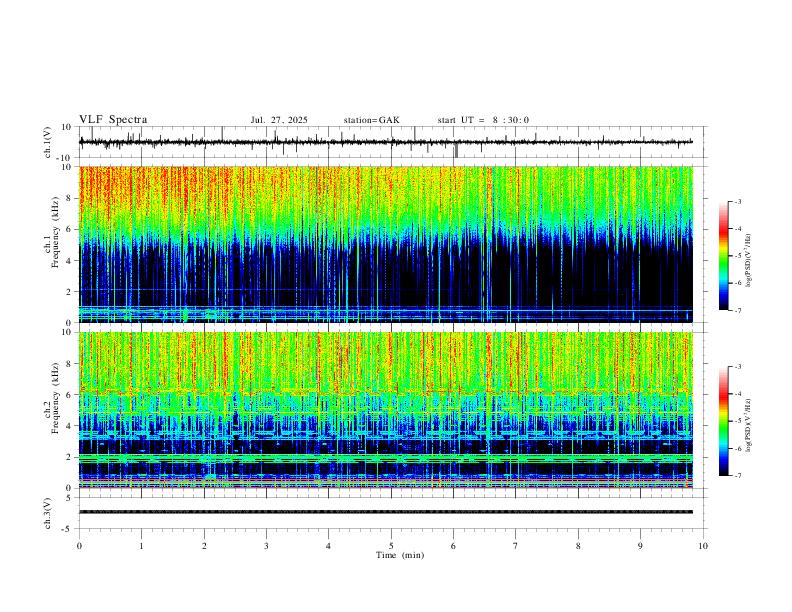Click the "start UT = 8 :30: 0" text

(x=483, y=120)
